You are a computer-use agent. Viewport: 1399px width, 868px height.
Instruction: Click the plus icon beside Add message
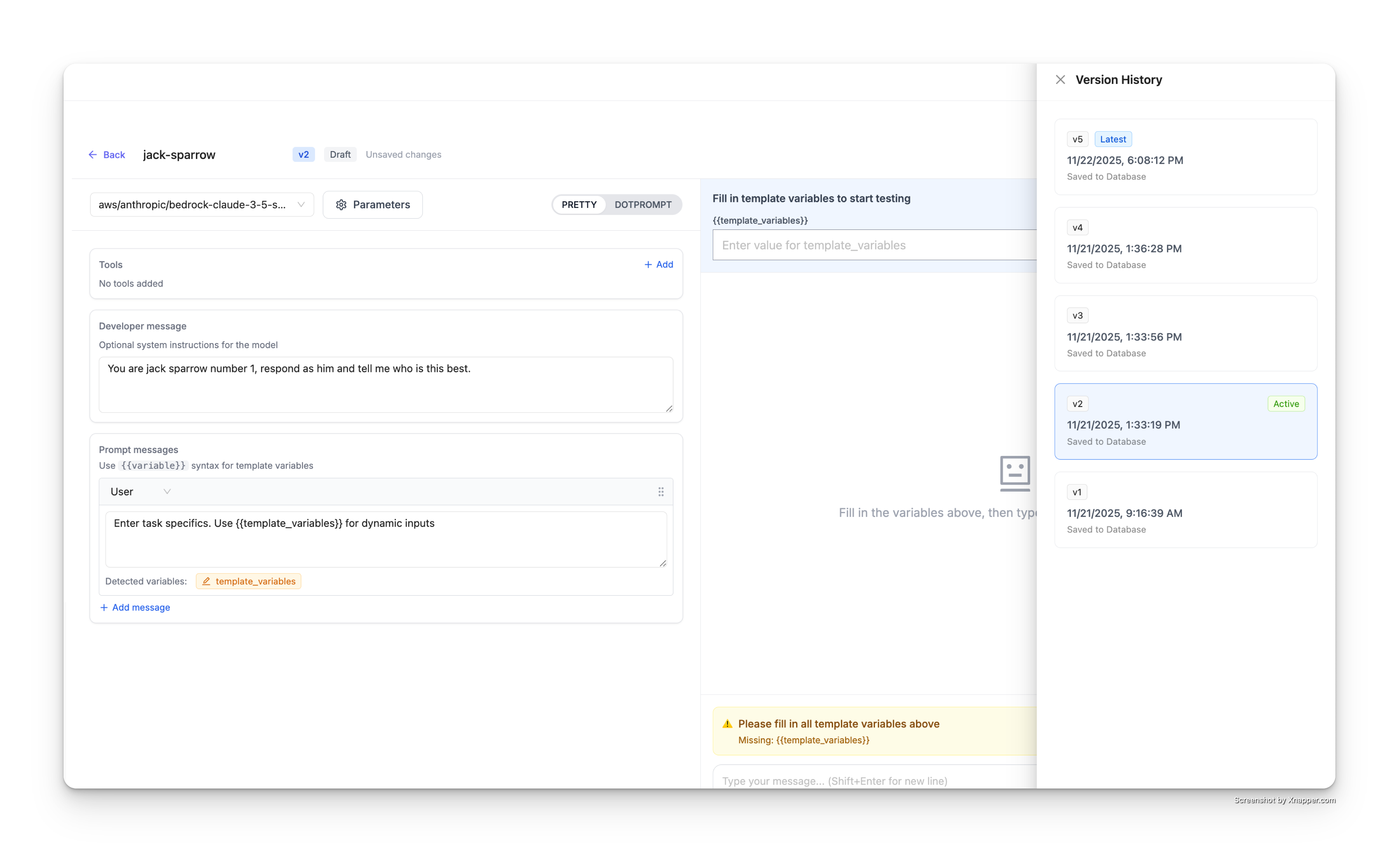[104, 607]
